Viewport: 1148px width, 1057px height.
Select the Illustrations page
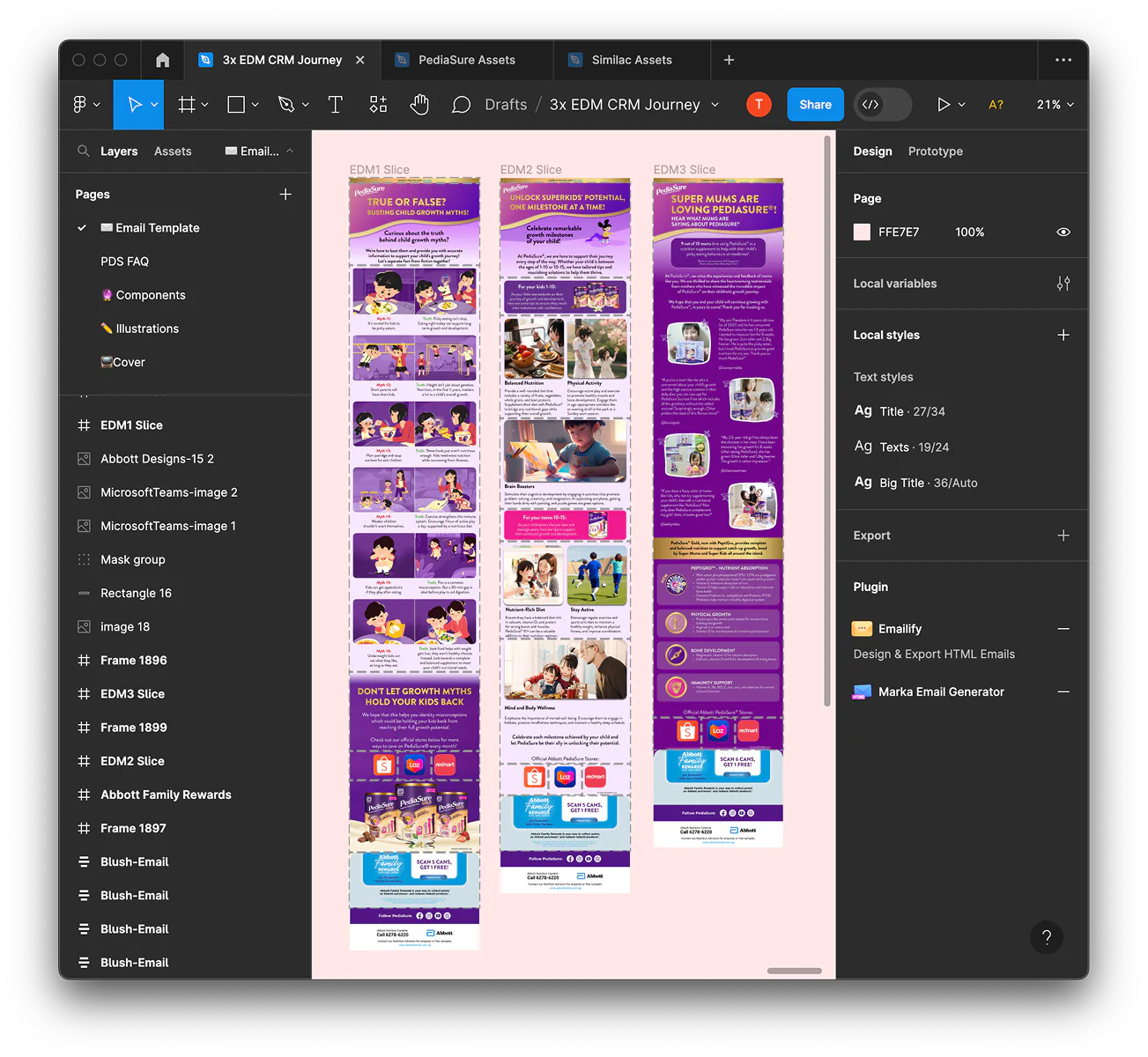coord(139,329)
